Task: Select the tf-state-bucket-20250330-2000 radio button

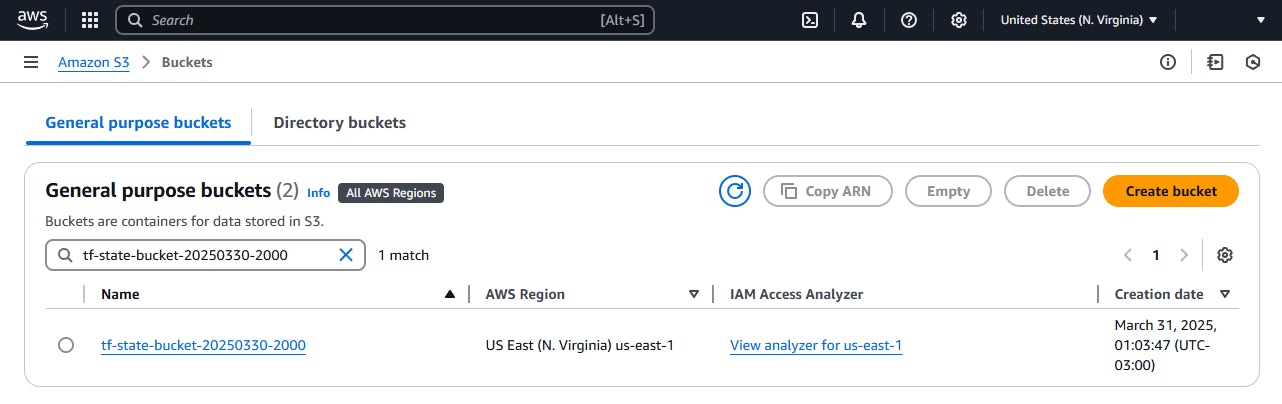Action: click(66, 345)
